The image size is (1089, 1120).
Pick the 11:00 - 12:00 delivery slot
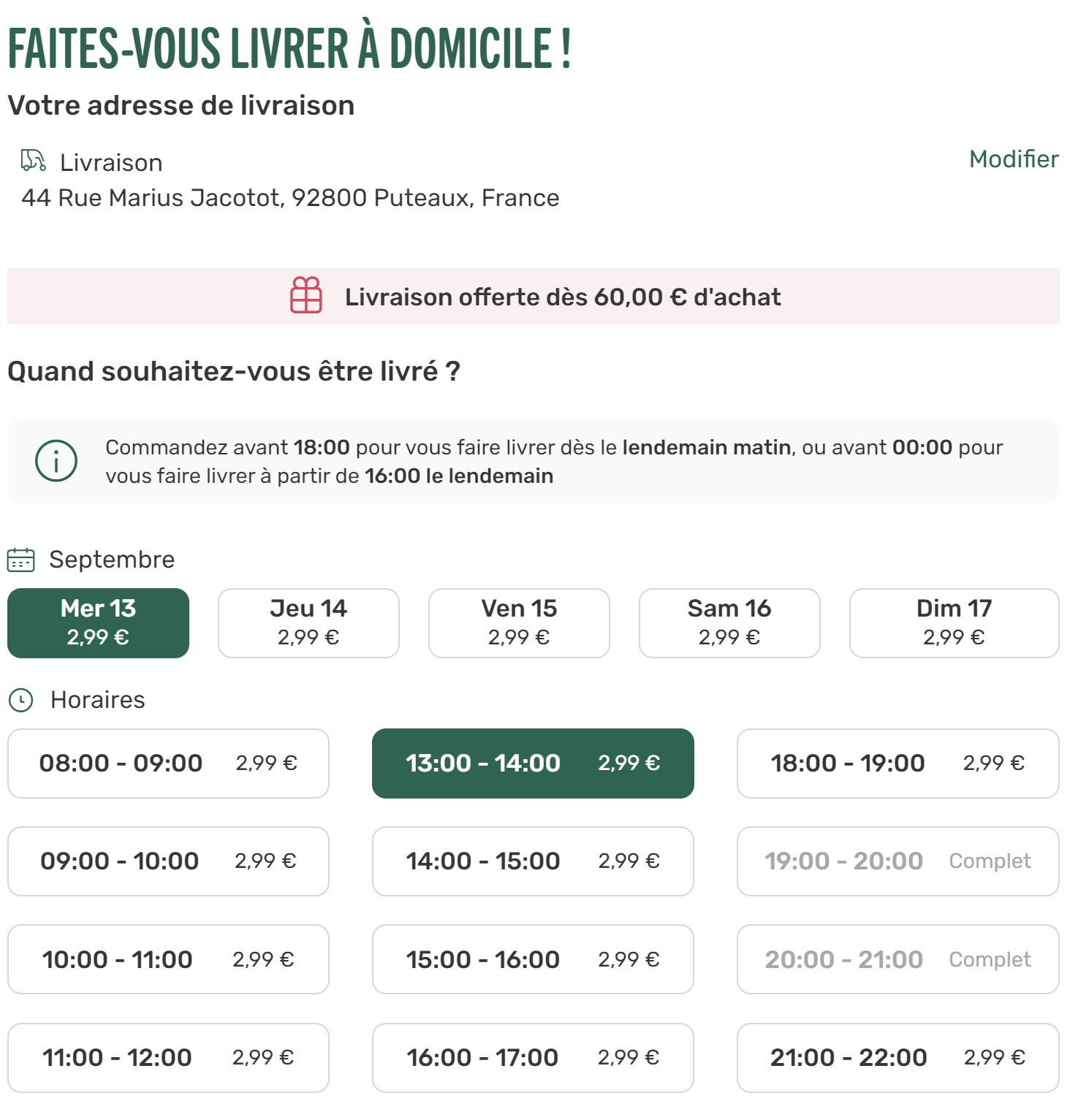pyautogui.click(x=168, y=1058)
